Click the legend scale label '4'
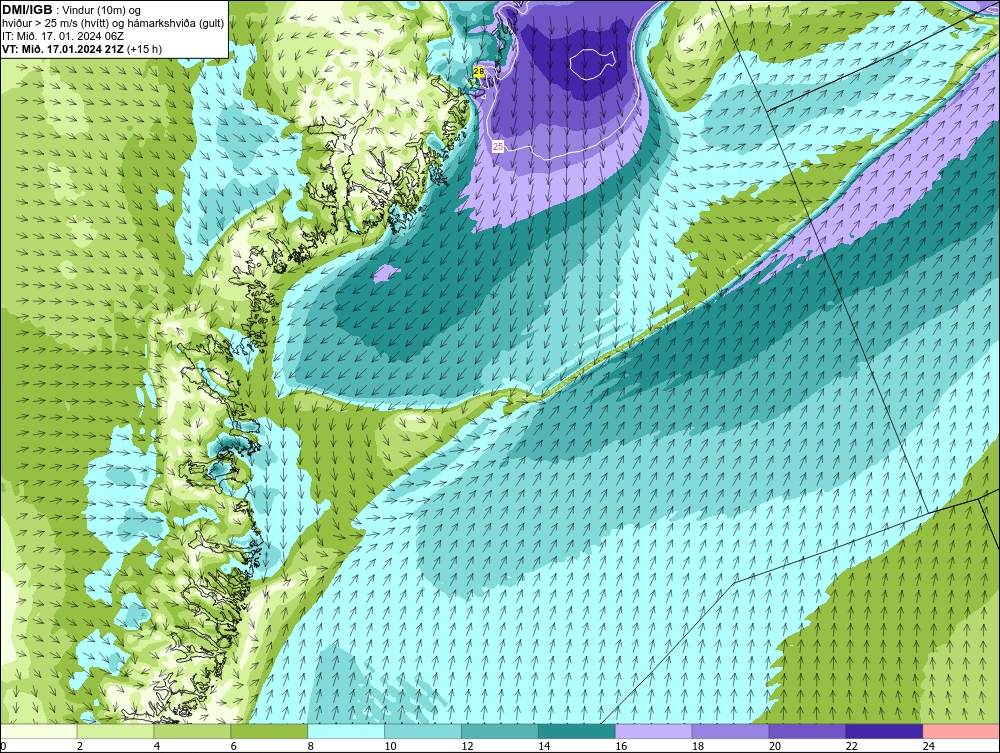The width and height of the screenshot is (1000, 753). pos(157,746)
